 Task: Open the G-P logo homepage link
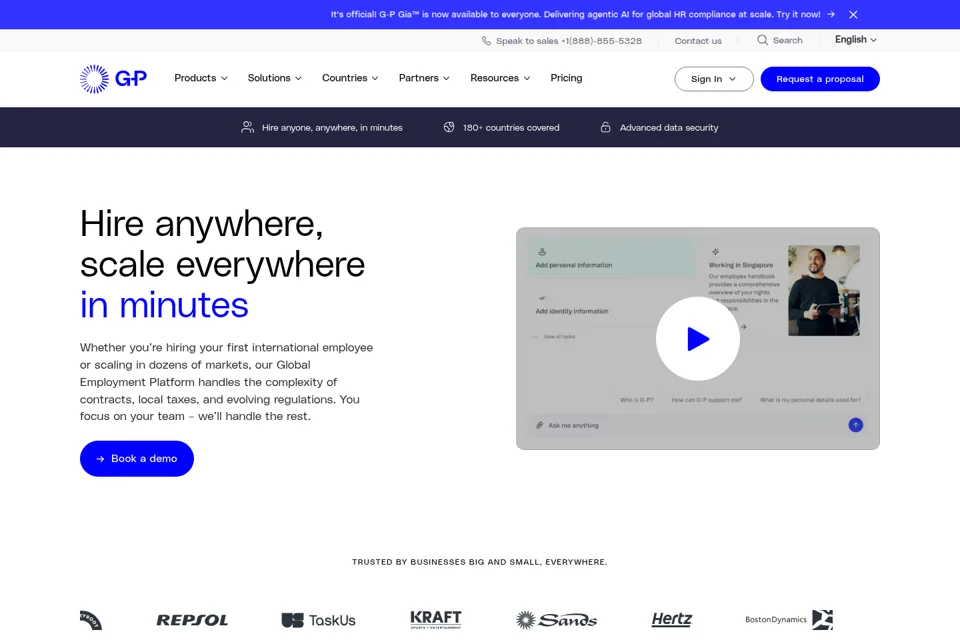113,79
